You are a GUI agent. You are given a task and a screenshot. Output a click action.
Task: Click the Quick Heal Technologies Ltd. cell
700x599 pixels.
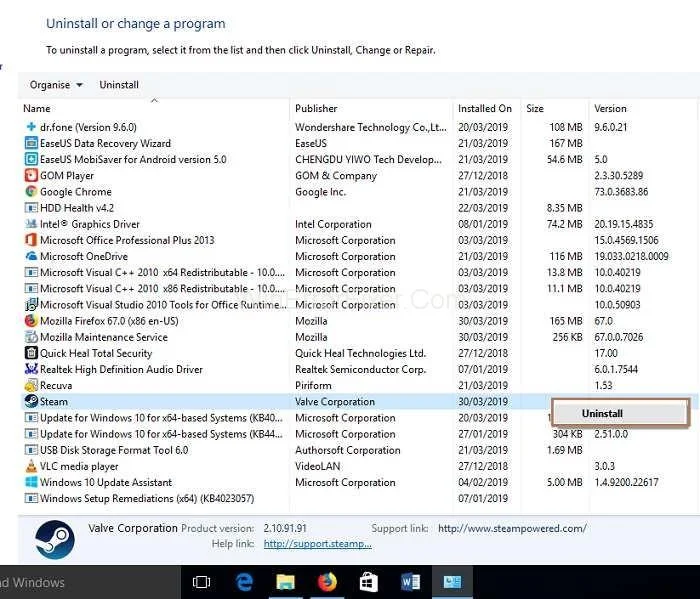pyautogui.click(x=360, y=354)
